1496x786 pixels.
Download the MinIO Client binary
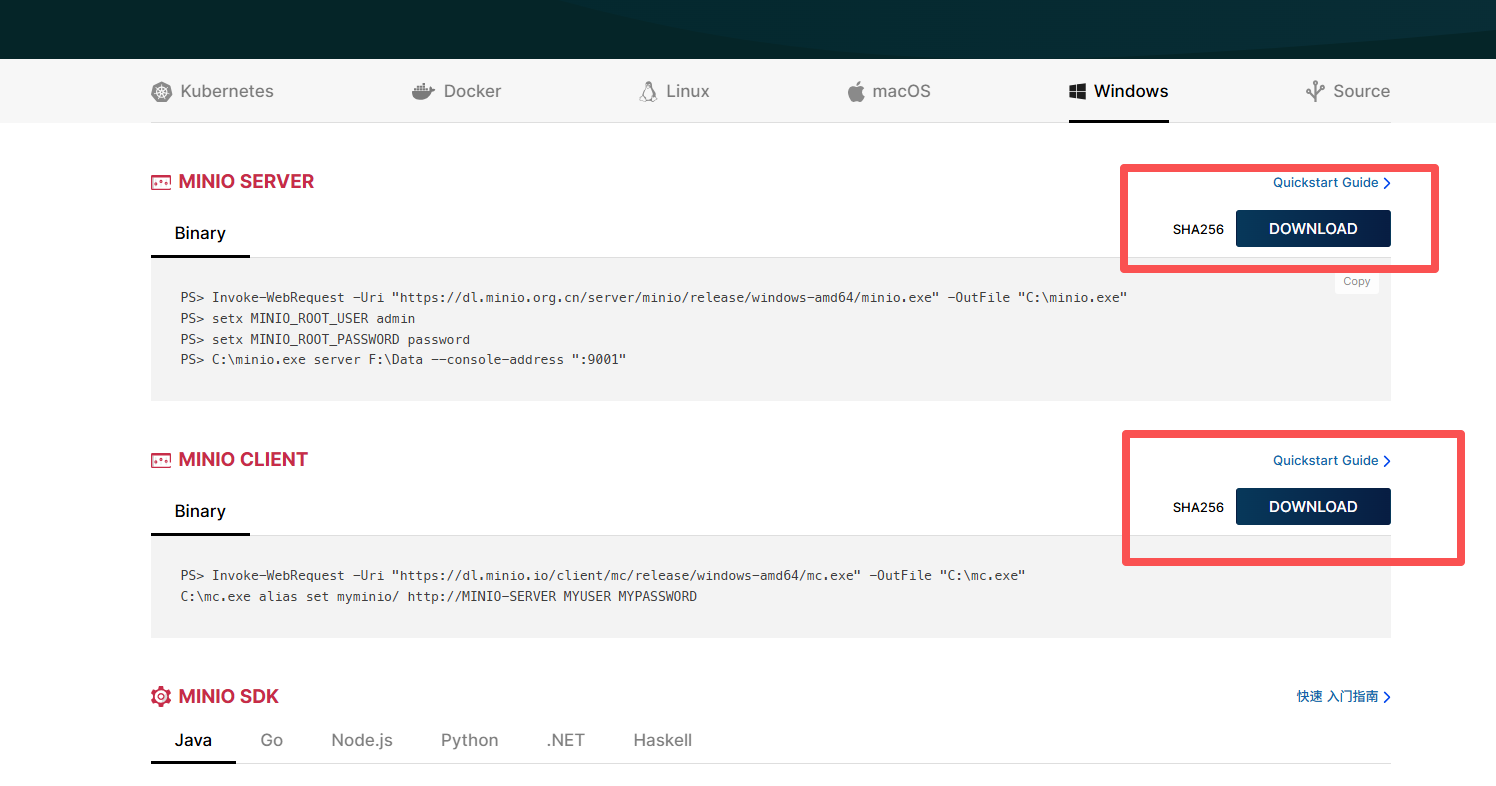[1313, 507]
